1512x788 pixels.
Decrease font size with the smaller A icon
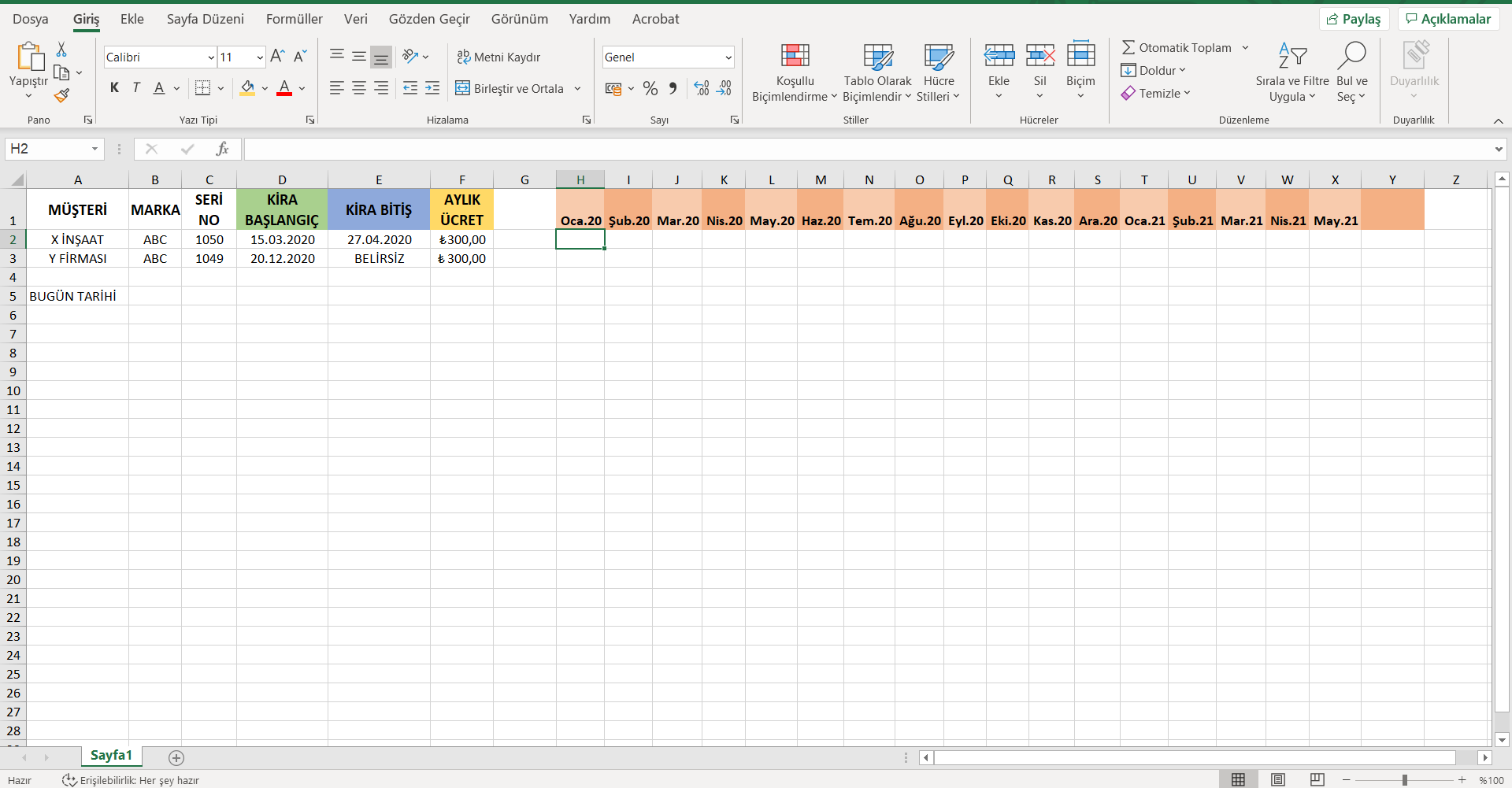(300, 57)
